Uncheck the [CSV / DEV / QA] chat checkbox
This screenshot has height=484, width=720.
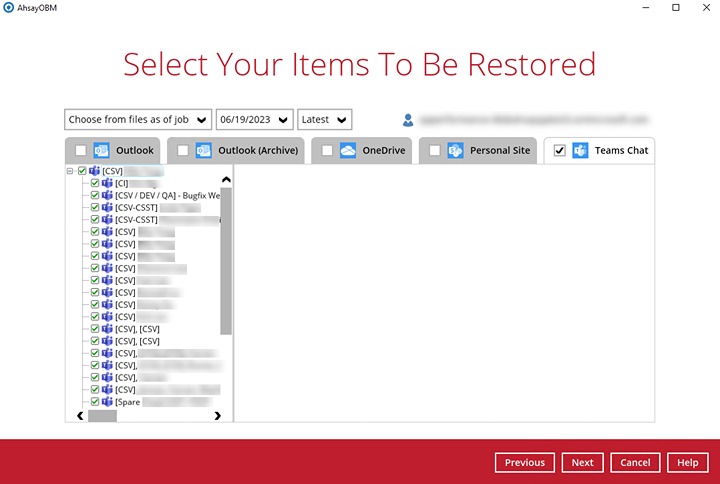[x=95, y=196]
